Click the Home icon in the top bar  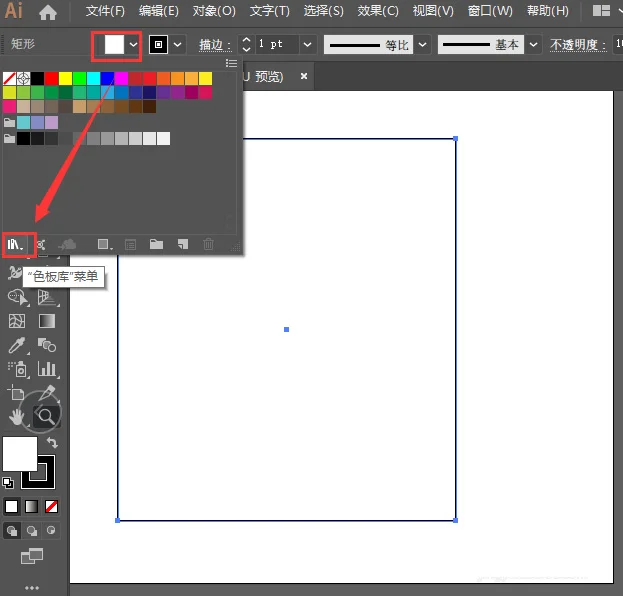point(48,13)
